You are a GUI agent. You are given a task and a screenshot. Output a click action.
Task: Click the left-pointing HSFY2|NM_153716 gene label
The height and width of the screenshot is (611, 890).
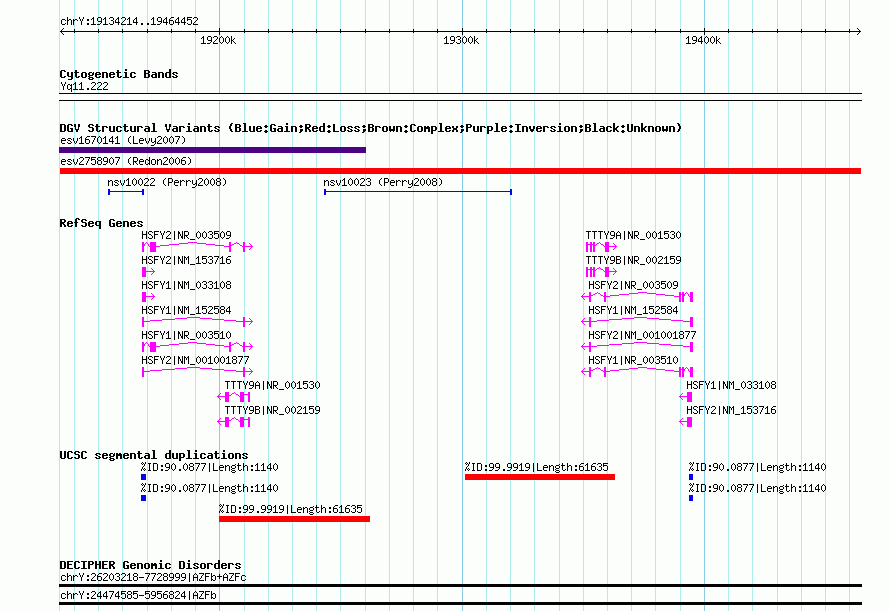(x=731, y=410)
